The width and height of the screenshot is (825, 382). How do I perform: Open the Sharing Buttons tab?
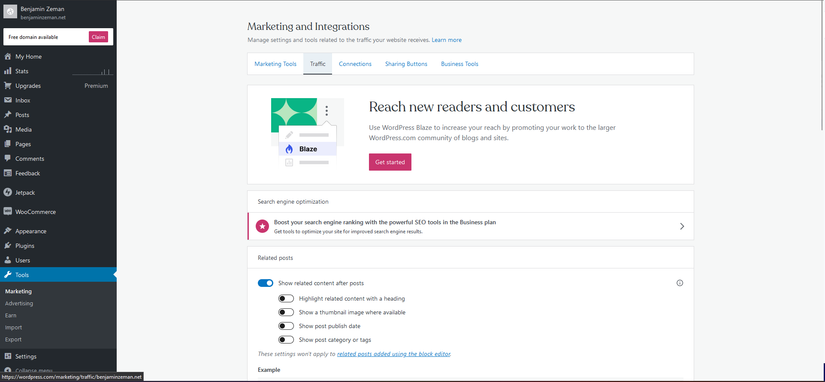click(x=406, y=64)
